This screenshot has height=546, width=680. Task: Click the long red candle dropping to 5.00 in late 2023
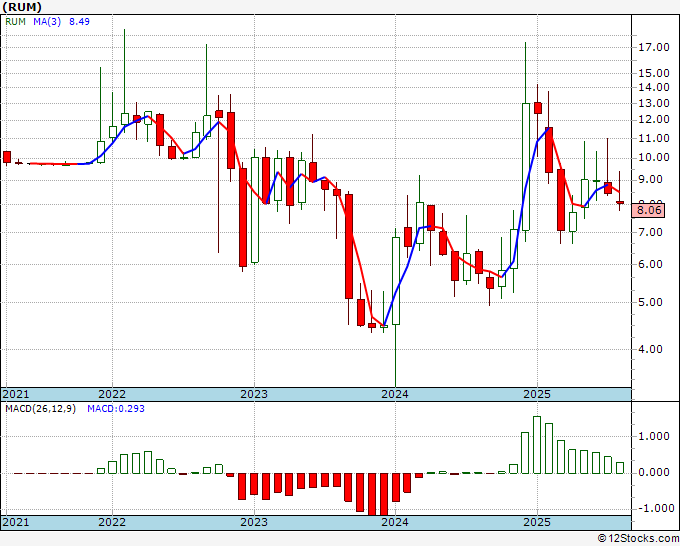pos(349,246)
